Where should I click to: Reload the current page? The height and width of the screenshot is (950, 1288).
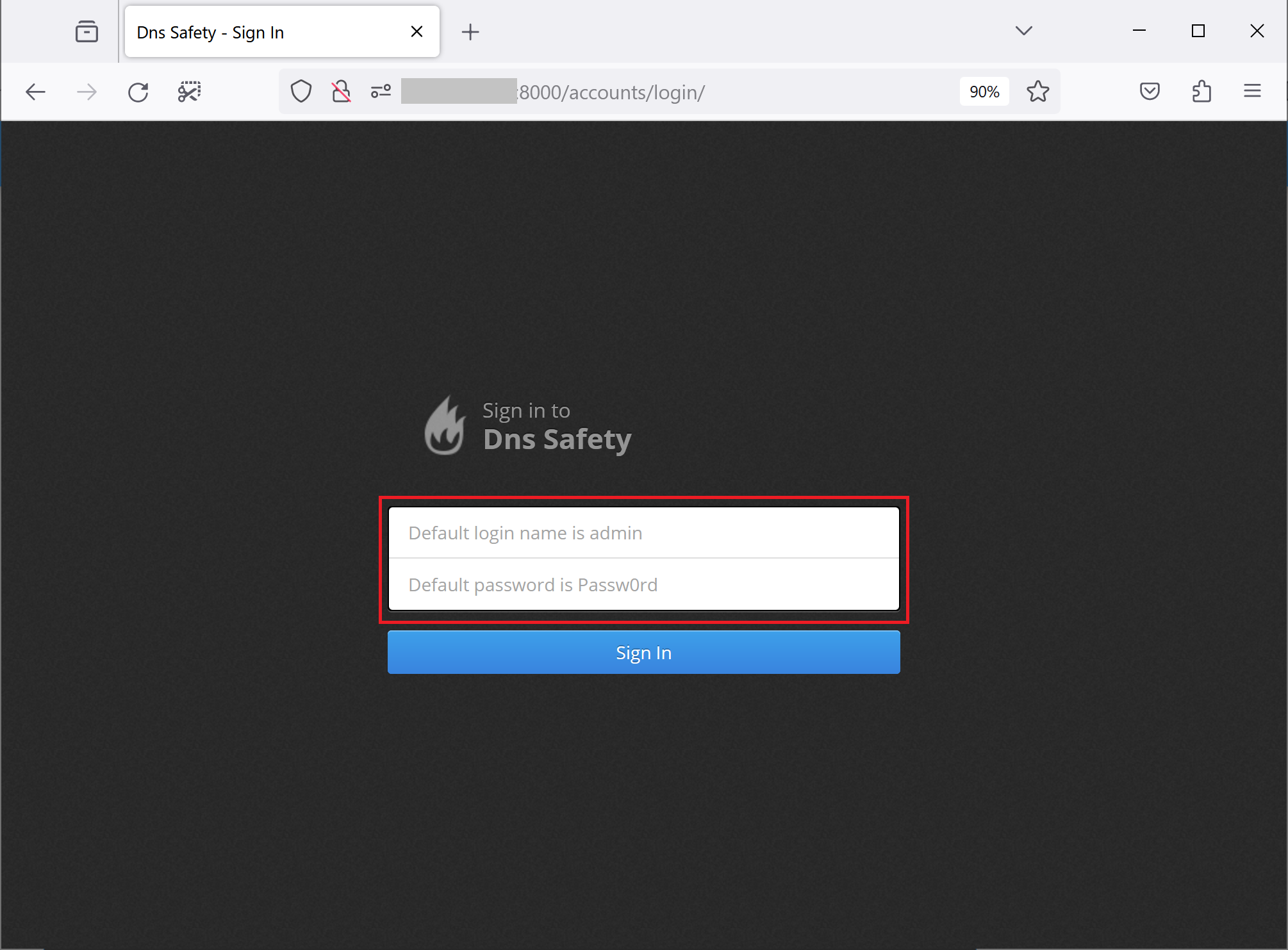point(138,92)
